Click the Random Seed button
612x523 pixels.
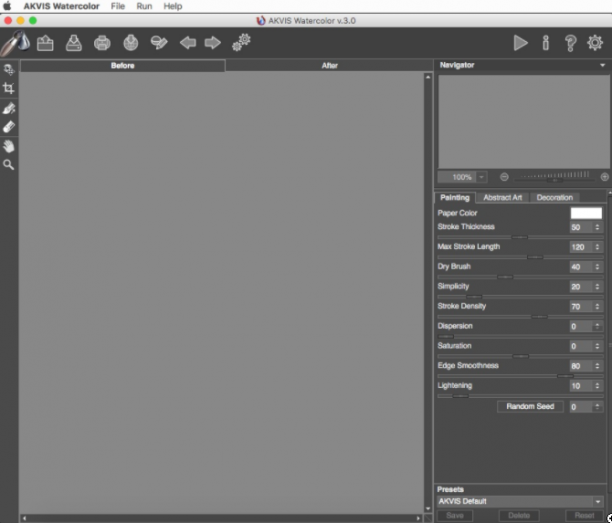coord(530,407)
